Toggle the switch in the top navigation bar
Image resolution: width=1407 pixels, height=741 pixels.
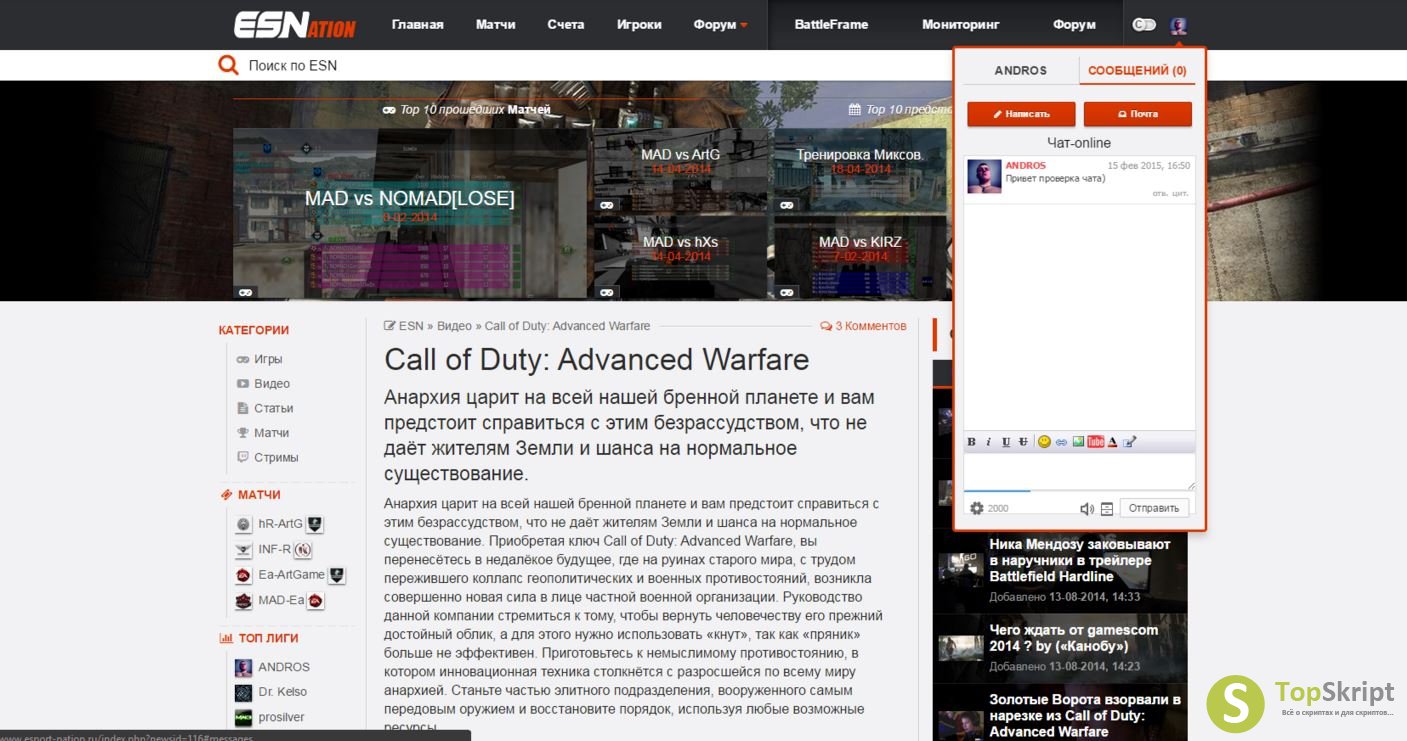[x=1144, y=24]
